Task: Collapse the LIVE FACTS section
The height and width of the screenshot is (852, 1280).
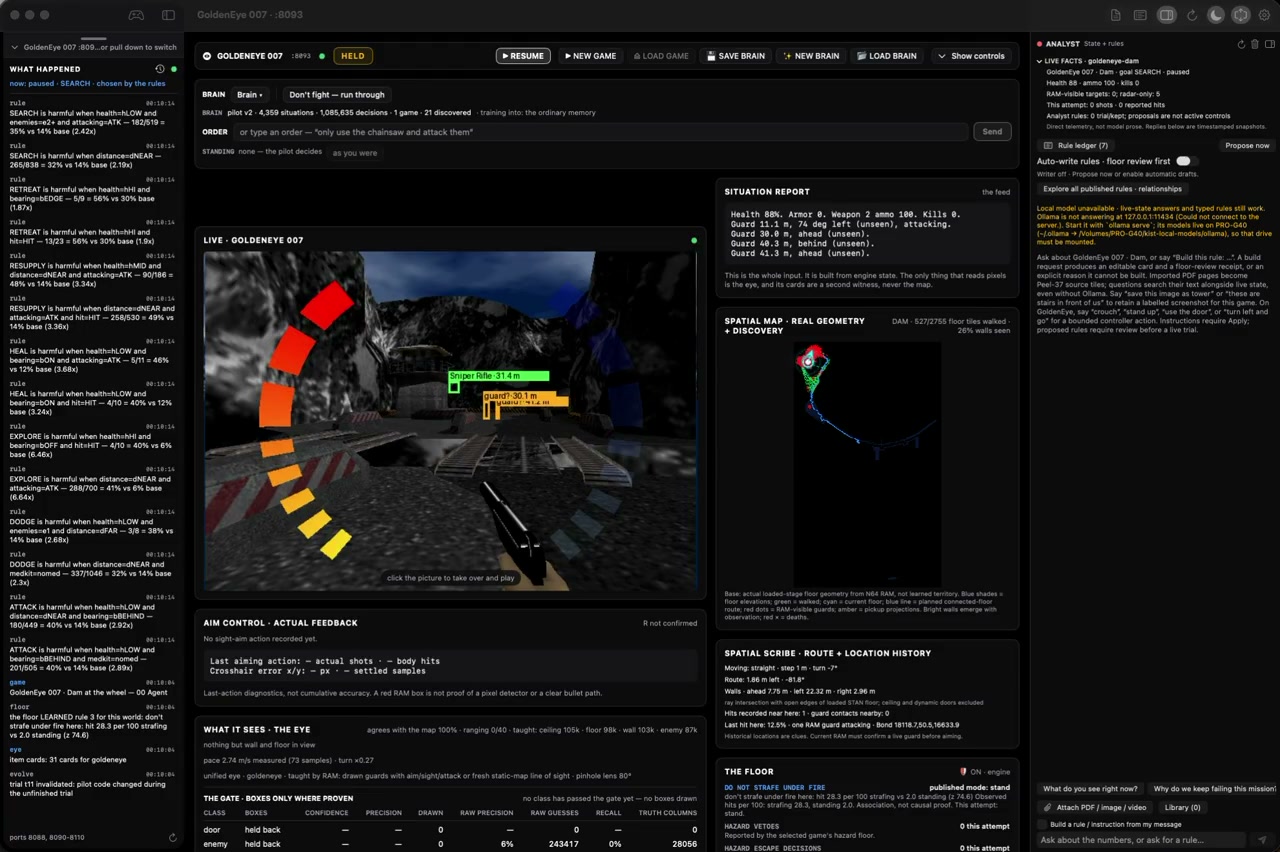Action: [1040, 61]
